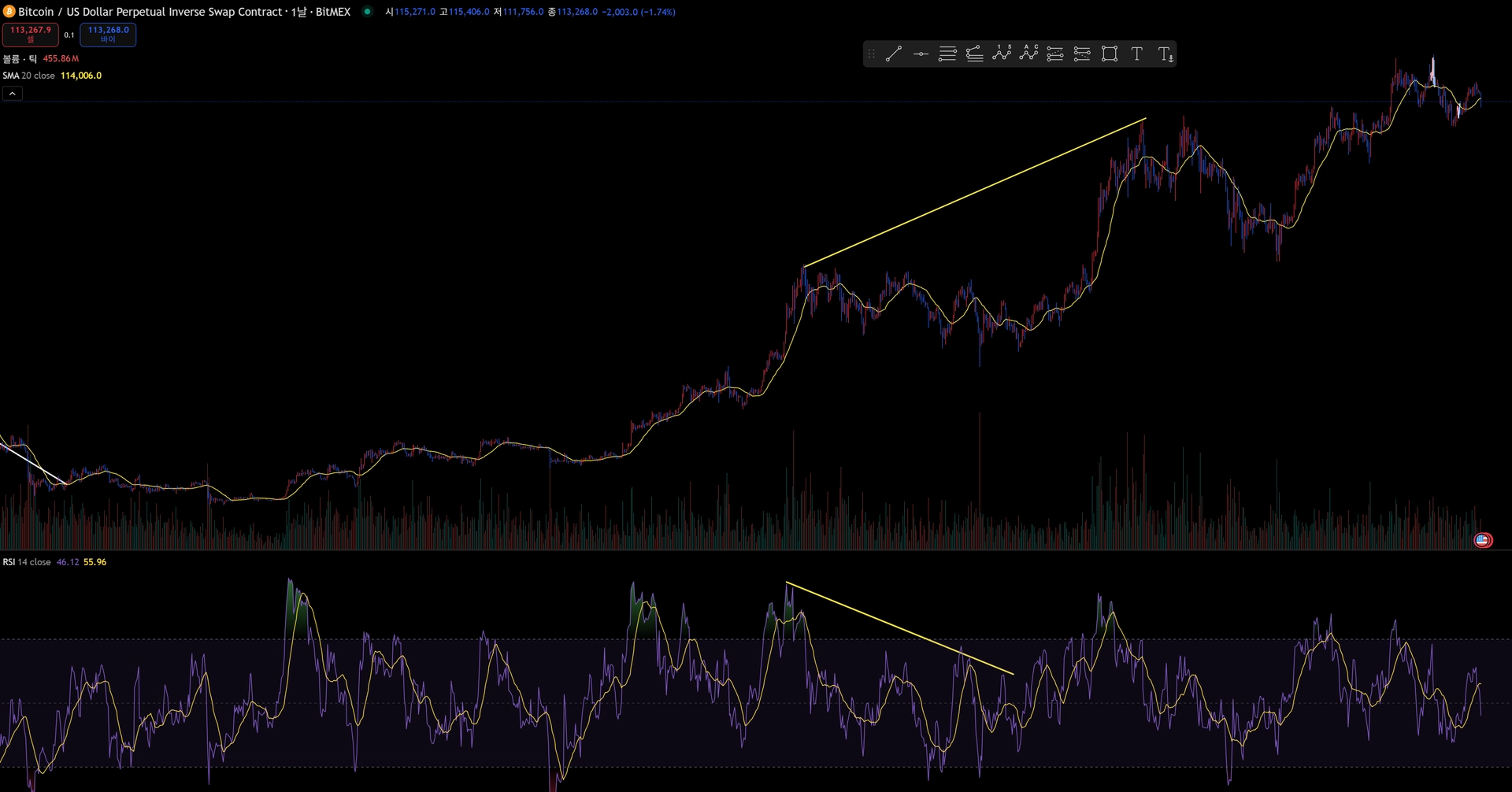Click the open price 115,271.0
The width and height of the screenshot is (1512, 792).
(415, 12)
